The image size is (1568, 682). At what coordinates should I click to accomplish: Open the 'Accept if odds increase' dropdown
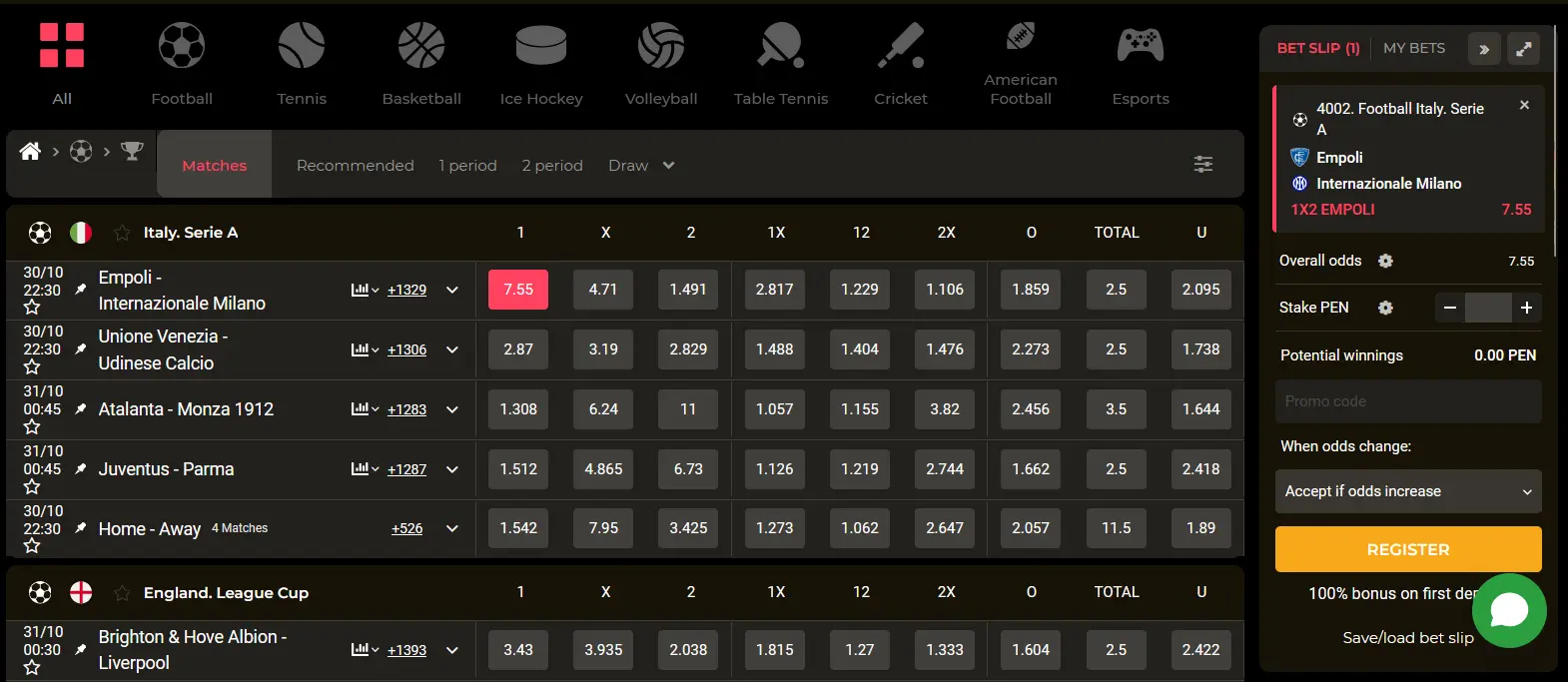pos(1408,491)
